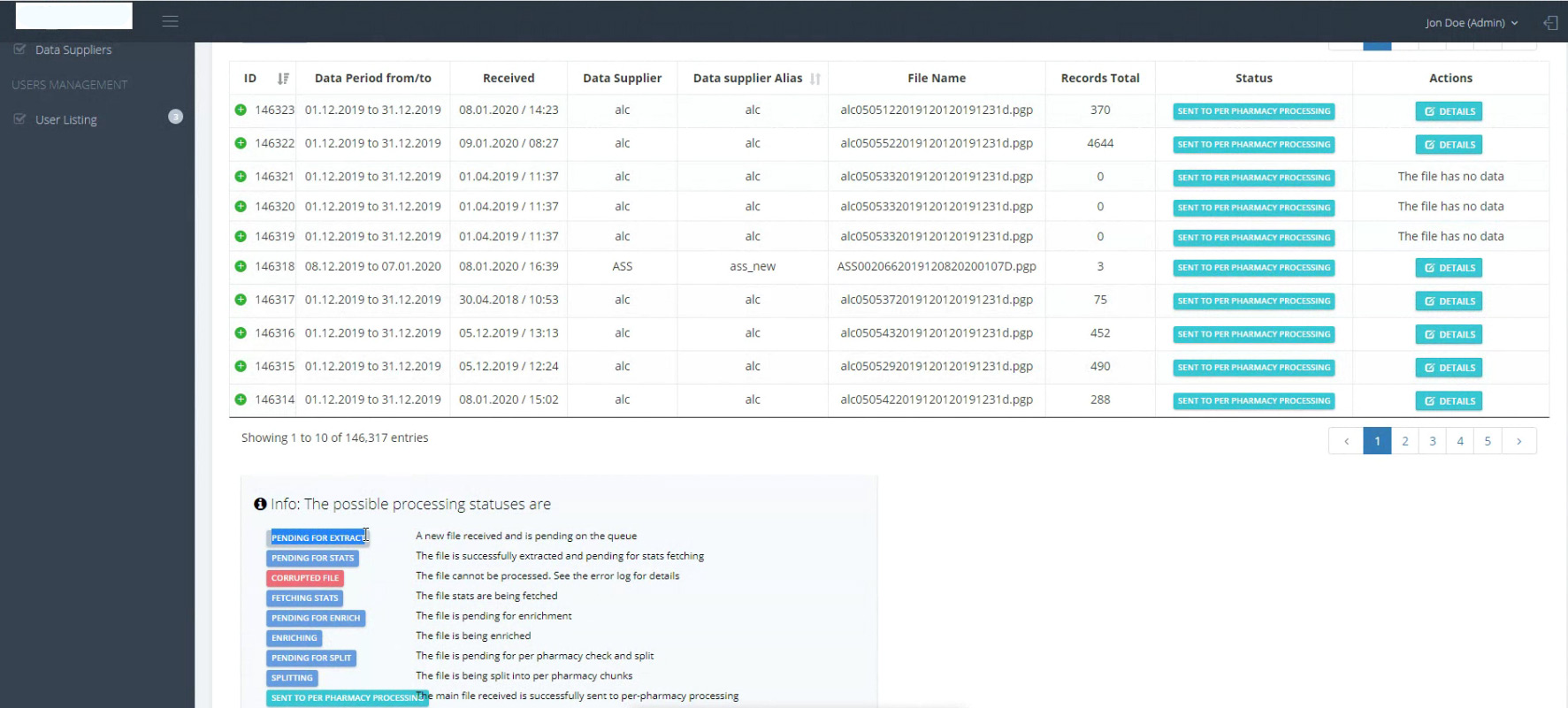Open Details for row 146322

(1449, 145)
